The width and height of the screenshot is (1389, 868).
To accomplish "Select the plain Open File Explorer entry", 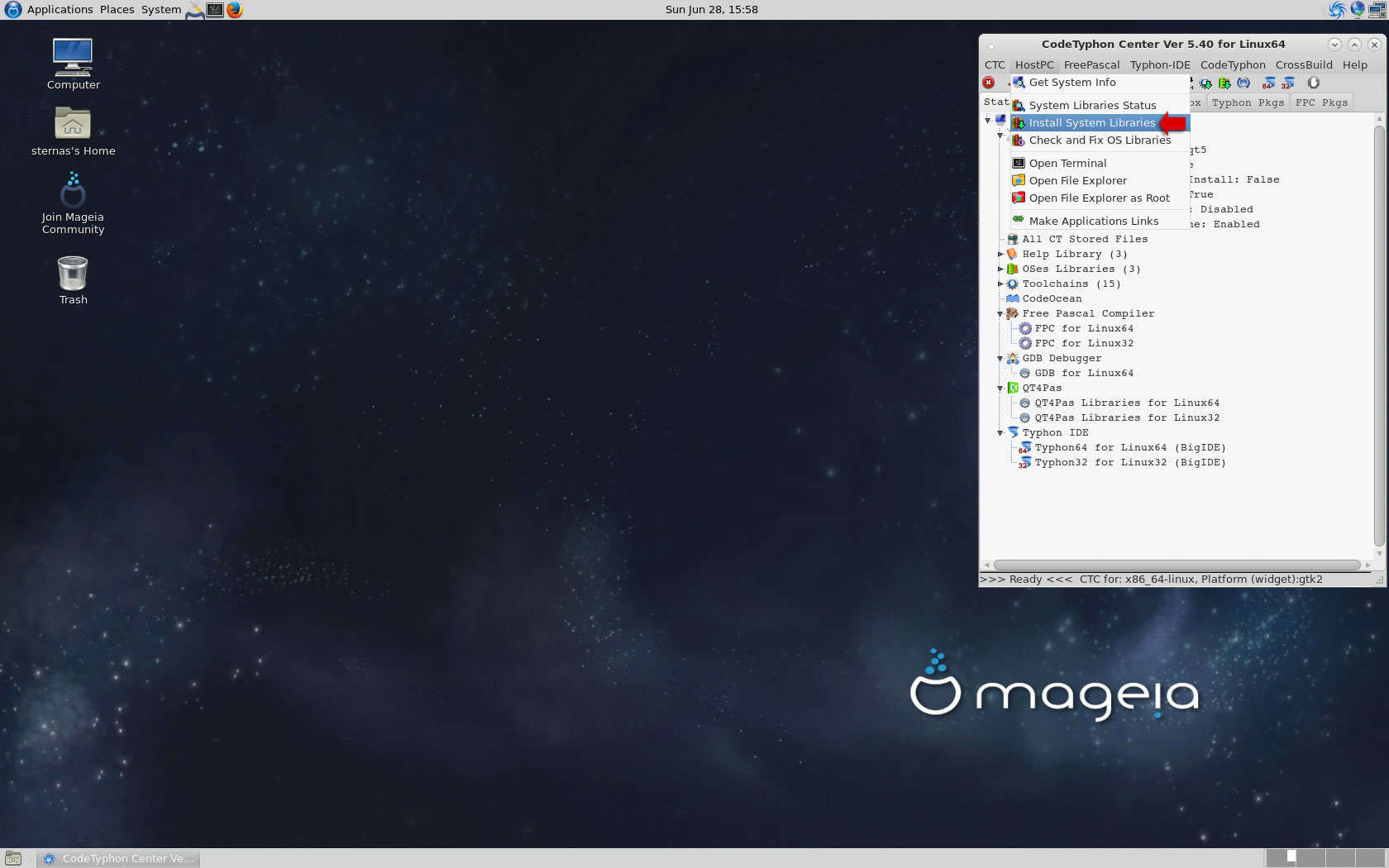I will (x=1100, y=180).
